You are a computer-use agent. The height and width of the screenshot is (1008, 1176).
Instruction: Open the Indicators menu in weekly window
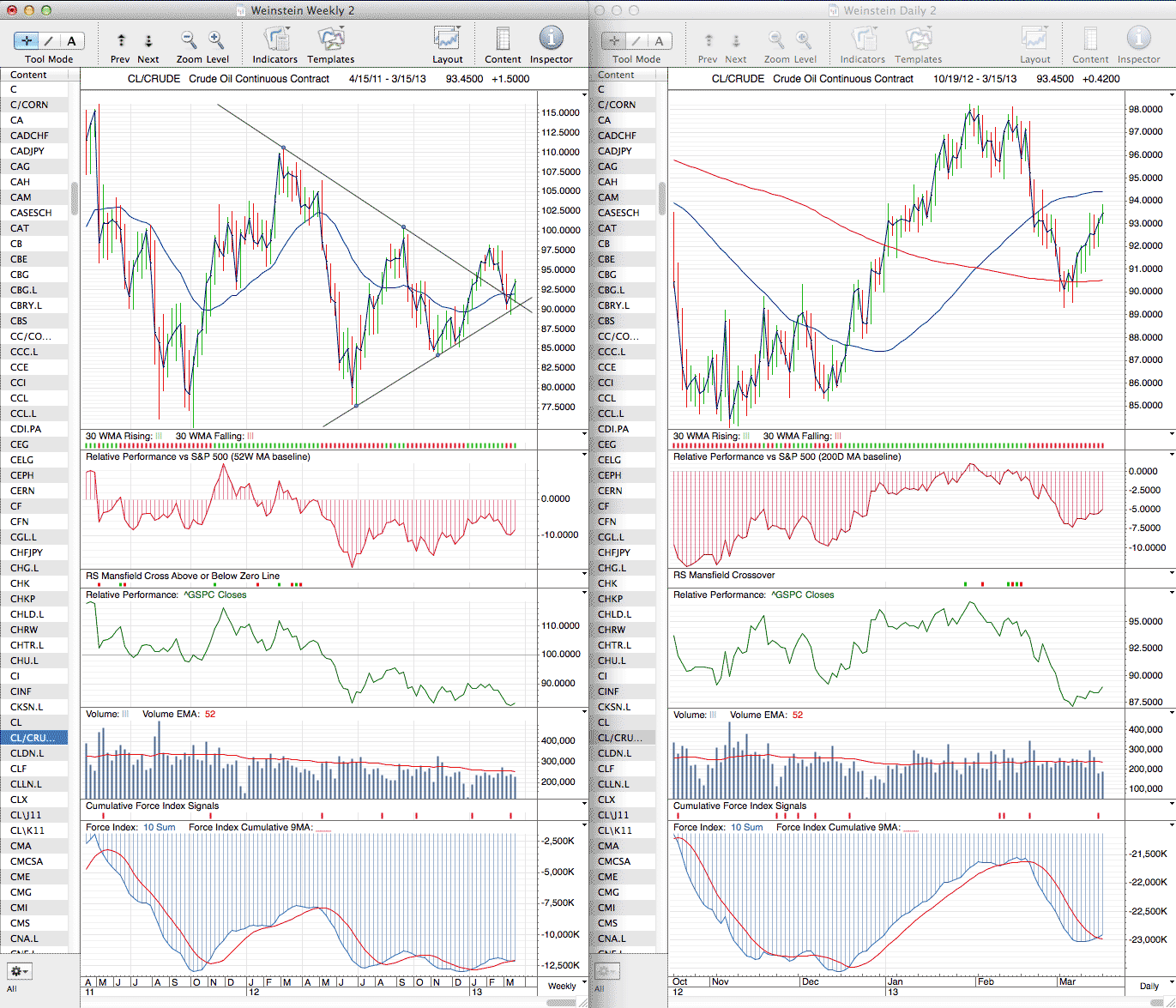pos(275,40)
